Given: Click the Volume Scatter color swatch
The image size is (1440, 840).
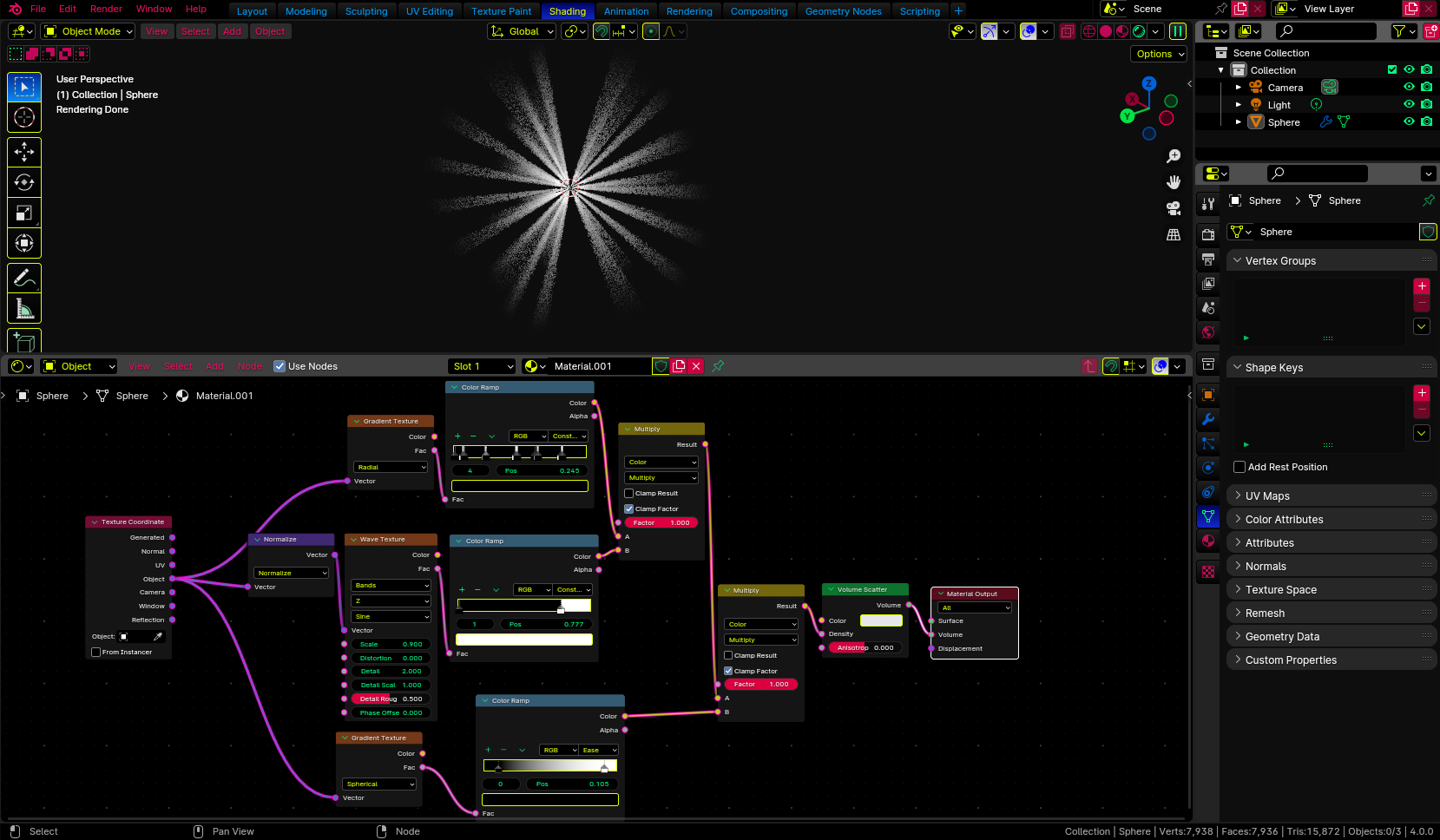Looking at the screenshot, I should (881, 620).
